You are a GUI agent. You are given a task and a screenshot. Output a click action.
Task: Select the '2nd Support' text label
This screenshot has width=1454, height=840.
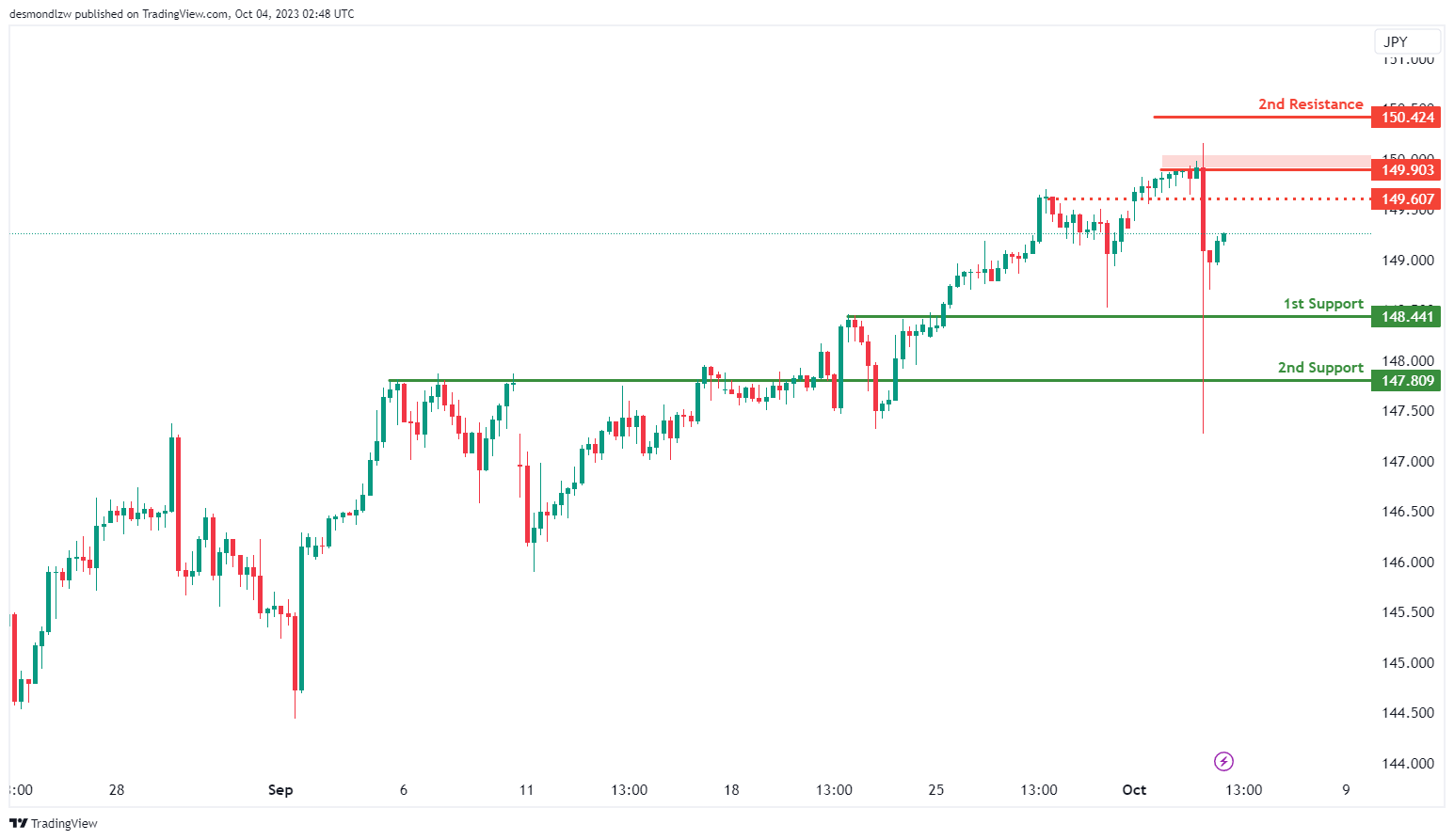[1319, 368]
